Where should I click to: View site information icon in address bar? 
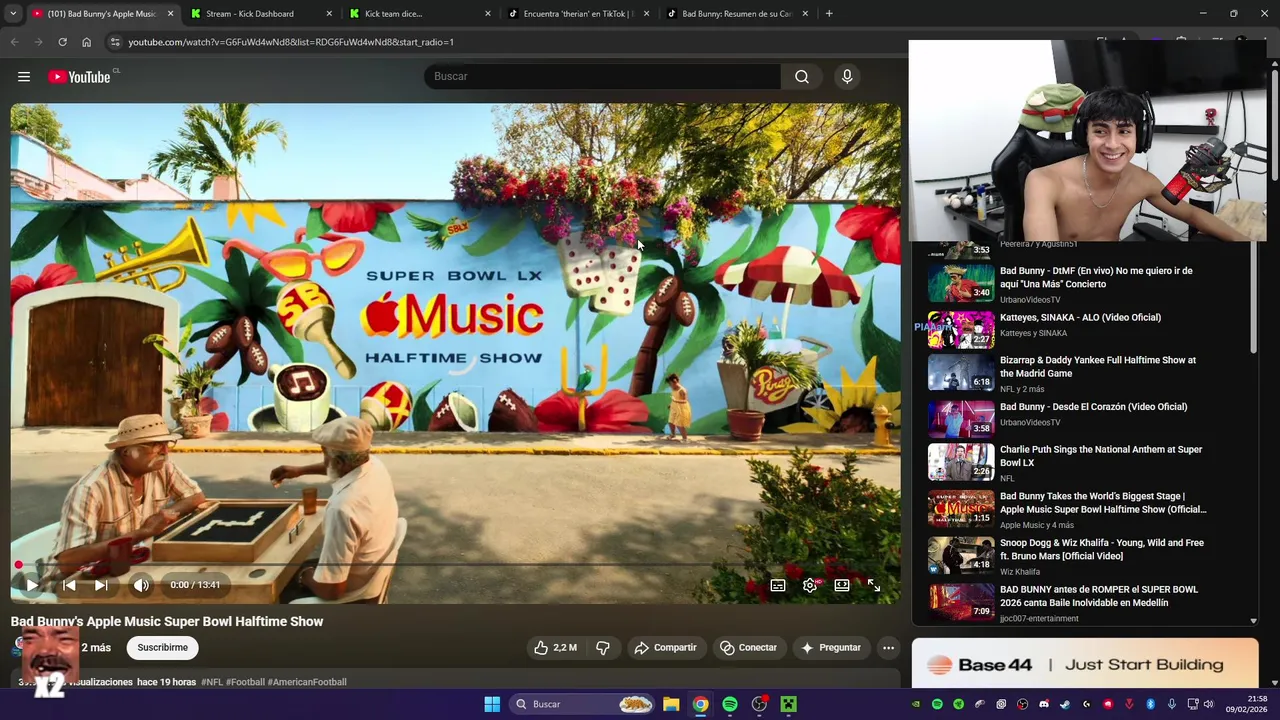(x=115, y=42)
